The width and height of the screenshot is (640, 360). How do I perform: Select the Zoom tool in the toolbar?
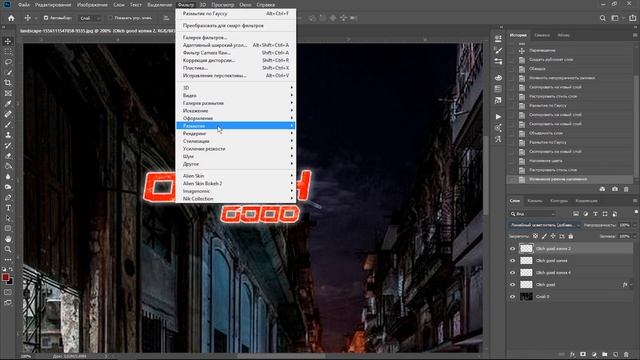point(8,249)
